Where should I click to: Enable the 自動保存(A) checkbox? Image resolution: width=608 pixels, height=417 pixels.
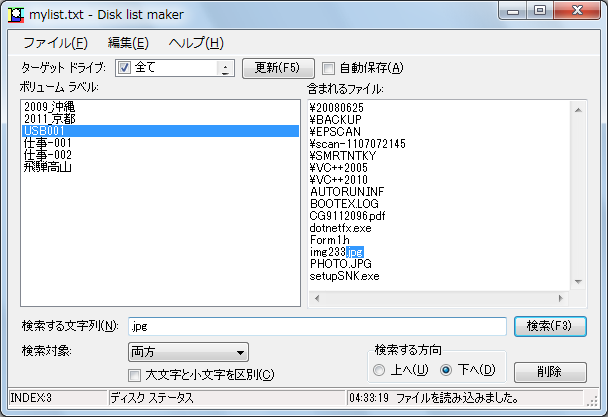pyautogui.click(x=328, y=68)
